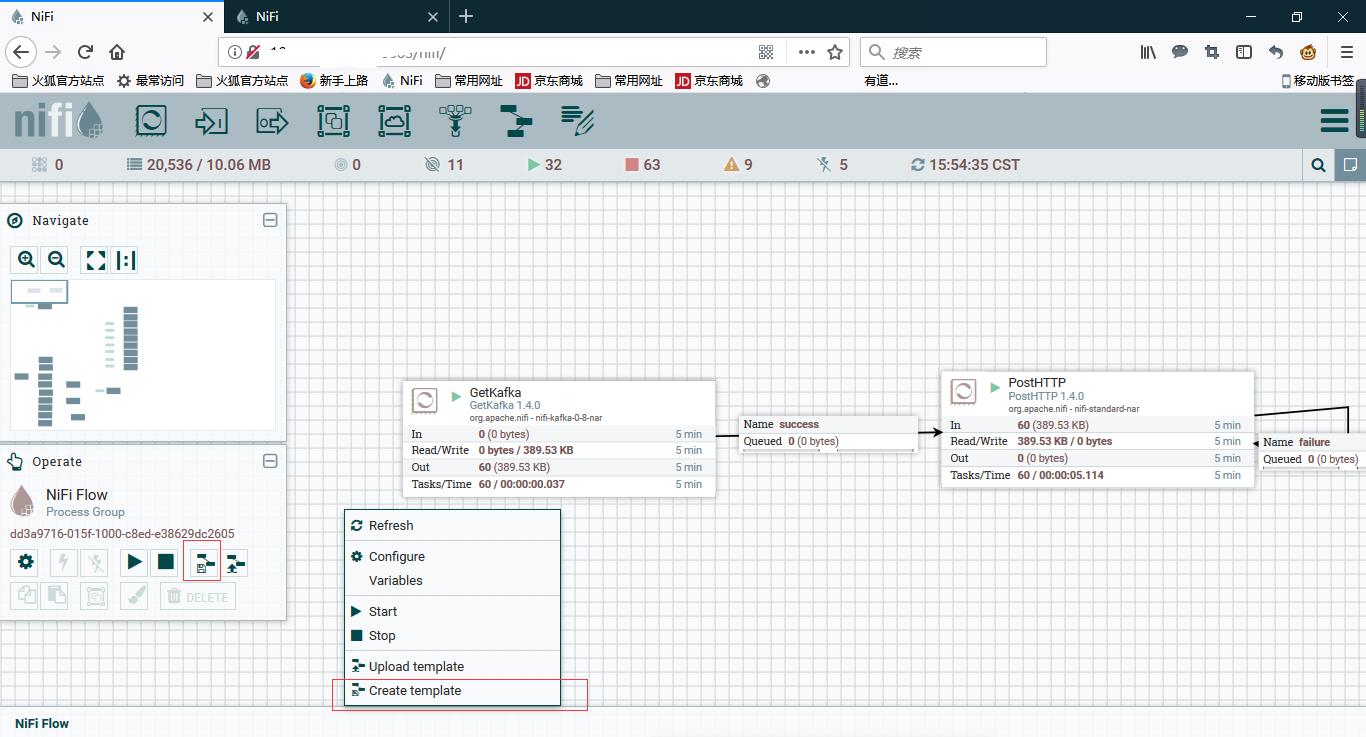The width and height of the screenshot is (1366, 737).
Task: Fit the flow to screen
Action: click(x=96, y=260)
